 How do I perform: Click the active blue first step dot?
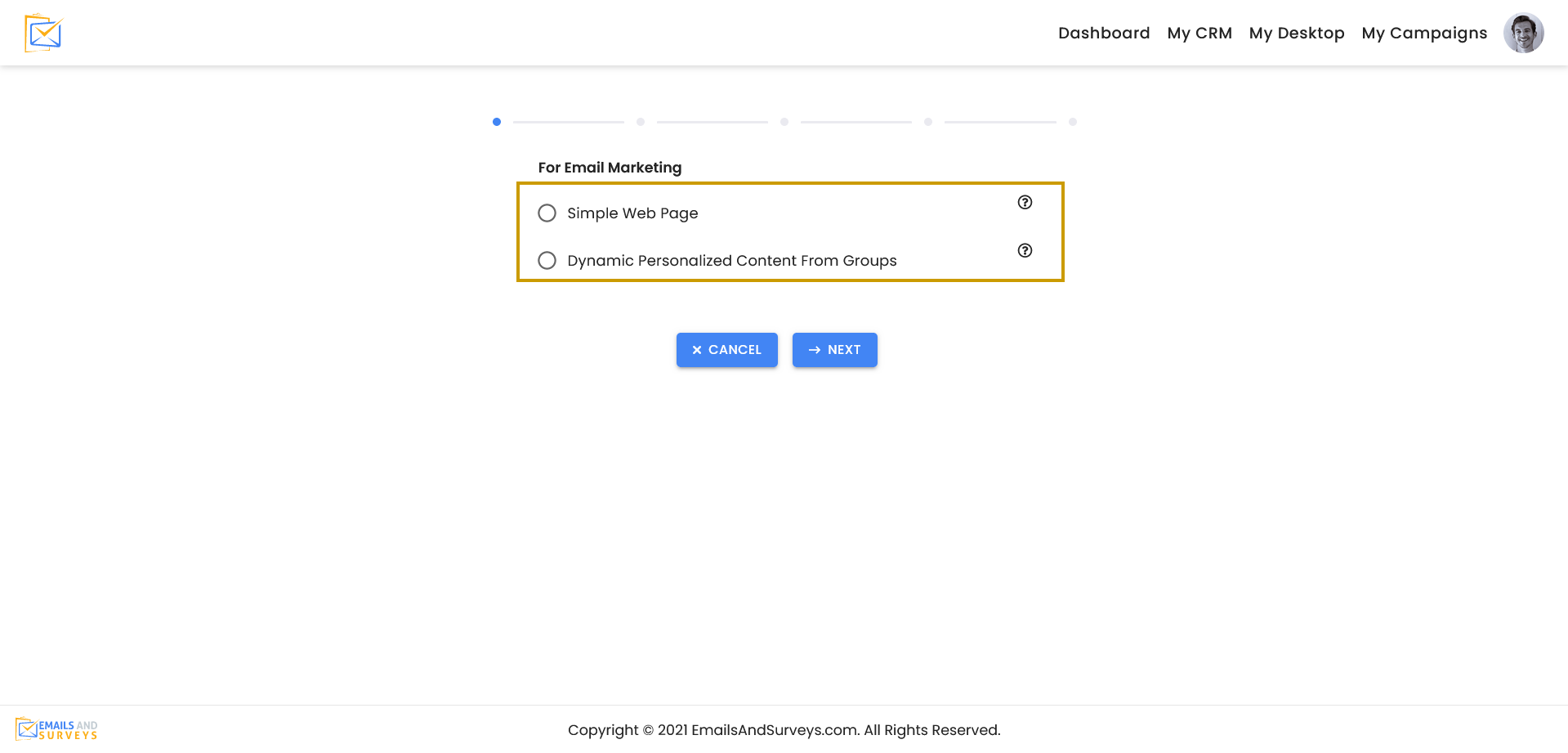click(x=497, y=122)
